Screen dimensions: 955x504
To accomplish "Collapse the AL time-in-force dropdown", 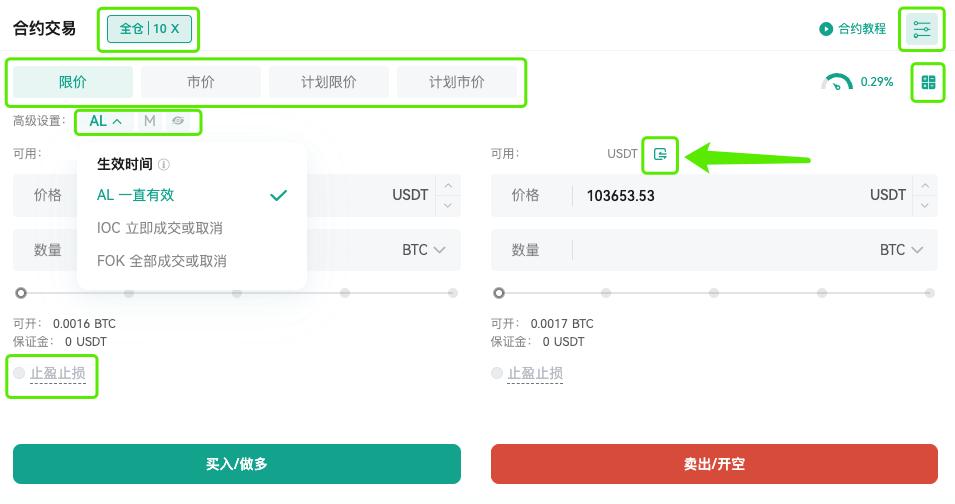I will [105, 121].
